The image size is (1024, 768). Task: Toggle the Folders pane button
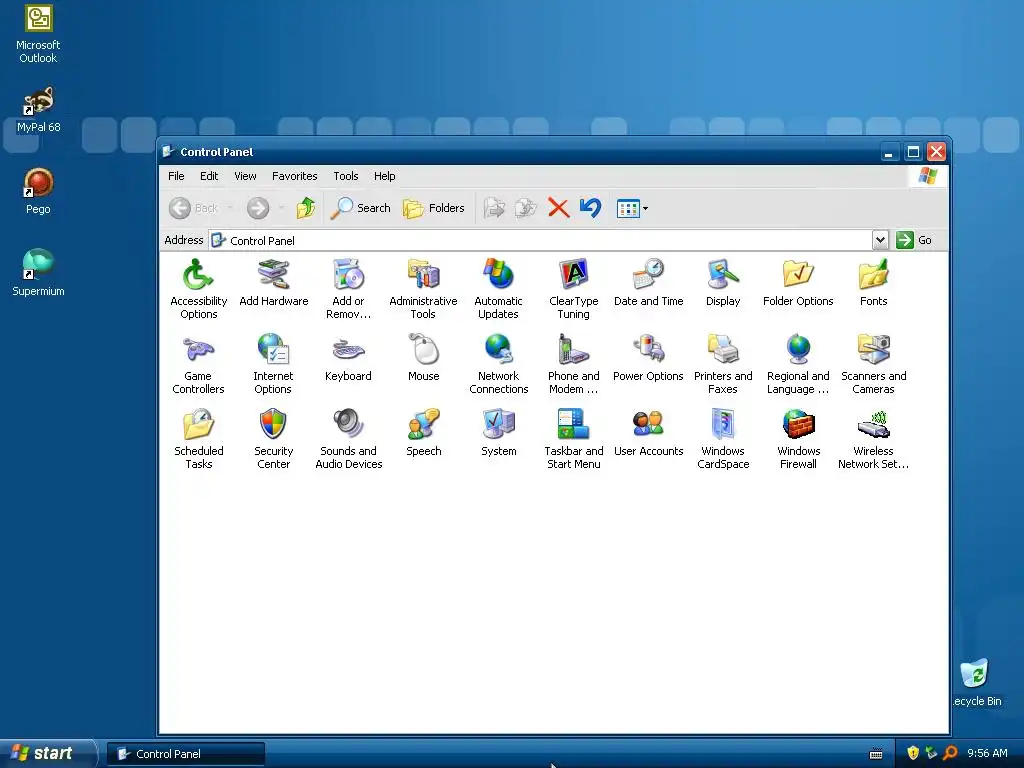tap(434, 208)
